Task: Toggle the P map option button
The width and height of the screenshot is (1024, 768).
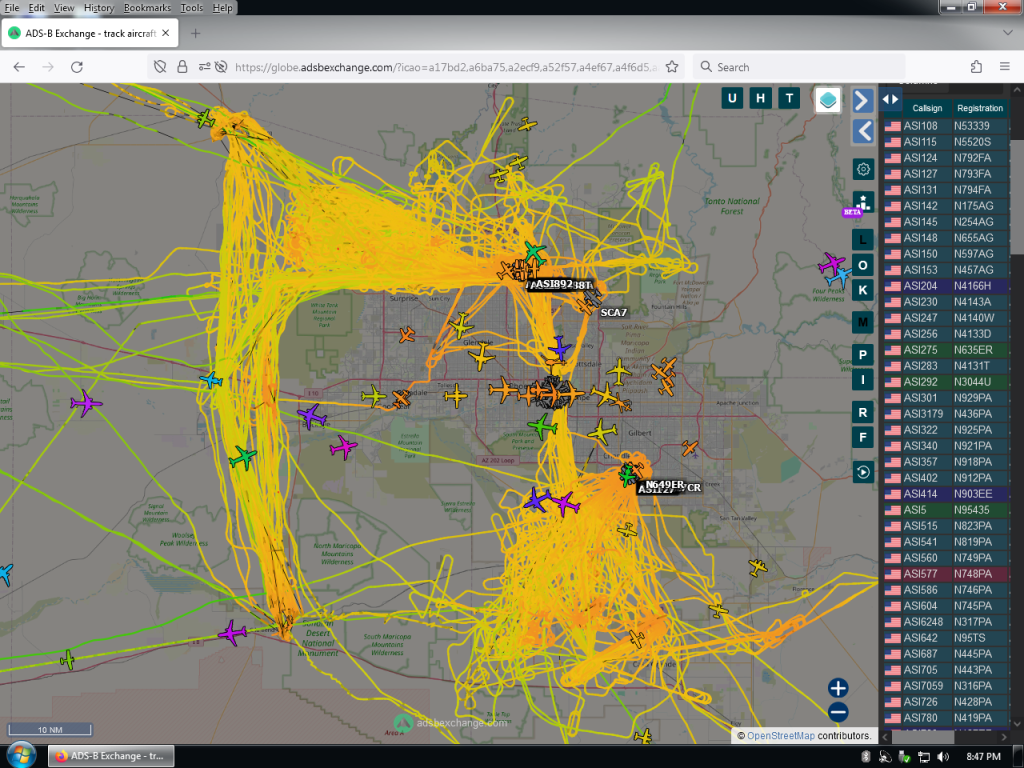Action: (863, 355)
